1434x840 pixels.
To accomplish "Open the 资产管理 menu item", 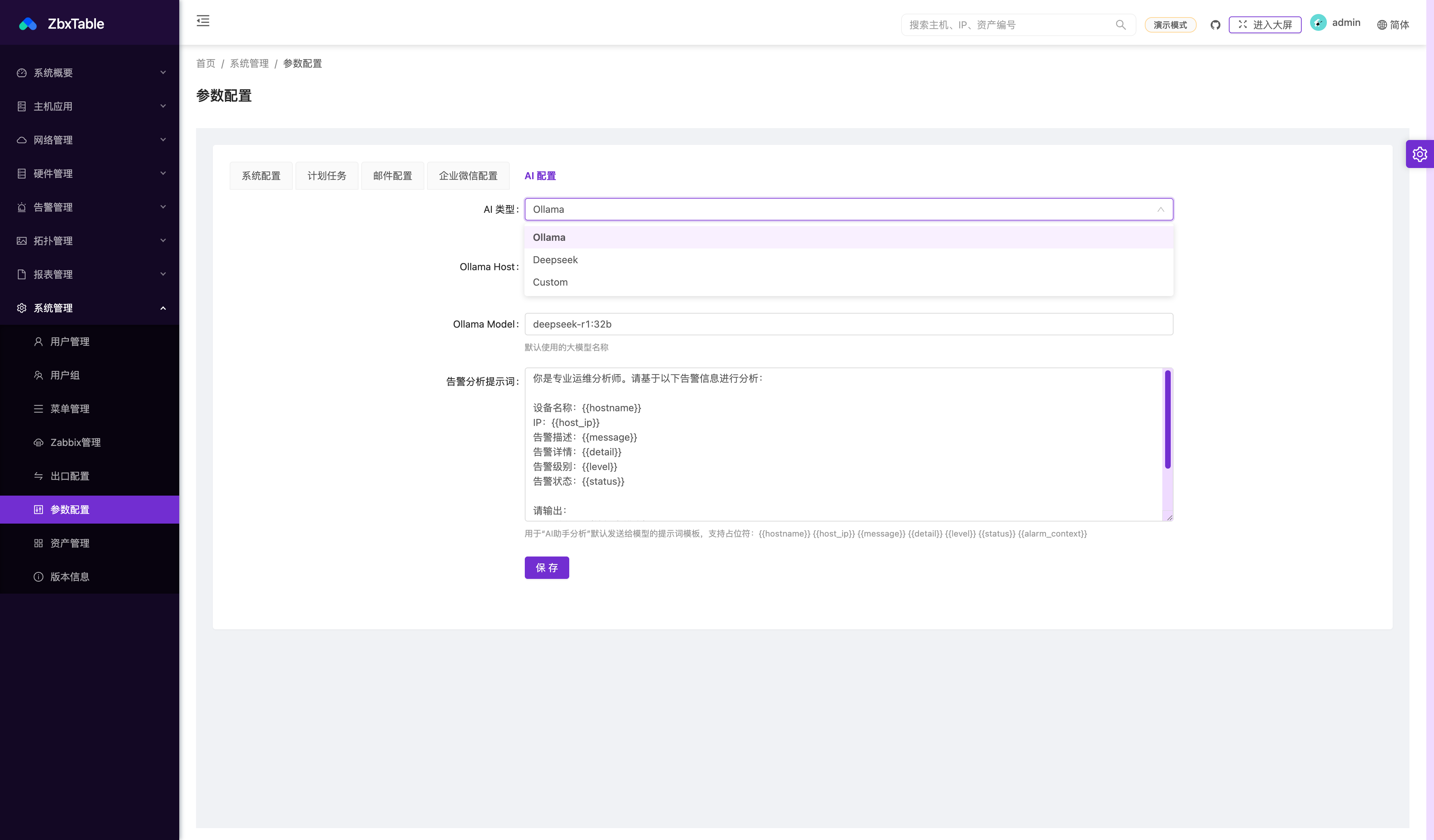I will click(89, 542).
